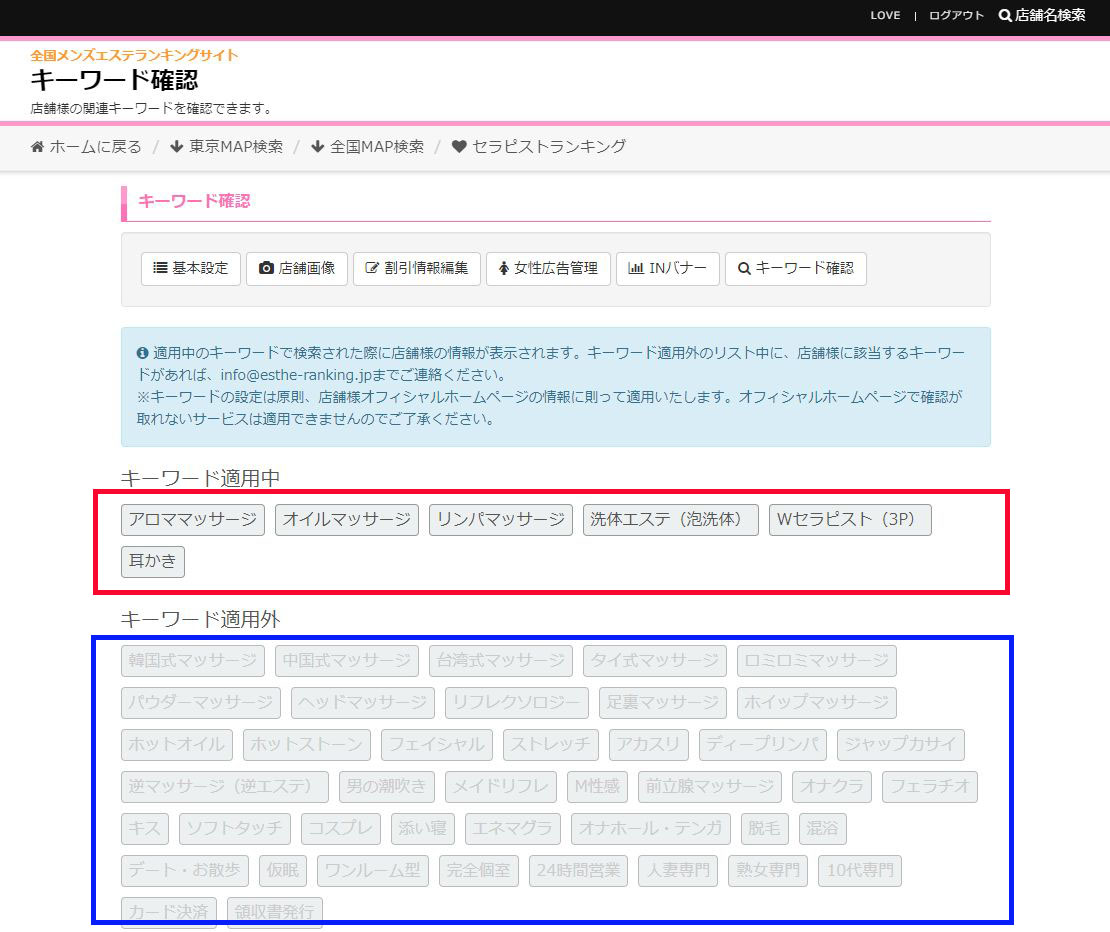
Task: Click the disabled 中国式マッサージ tag
Action: click(x=347, y=661)
